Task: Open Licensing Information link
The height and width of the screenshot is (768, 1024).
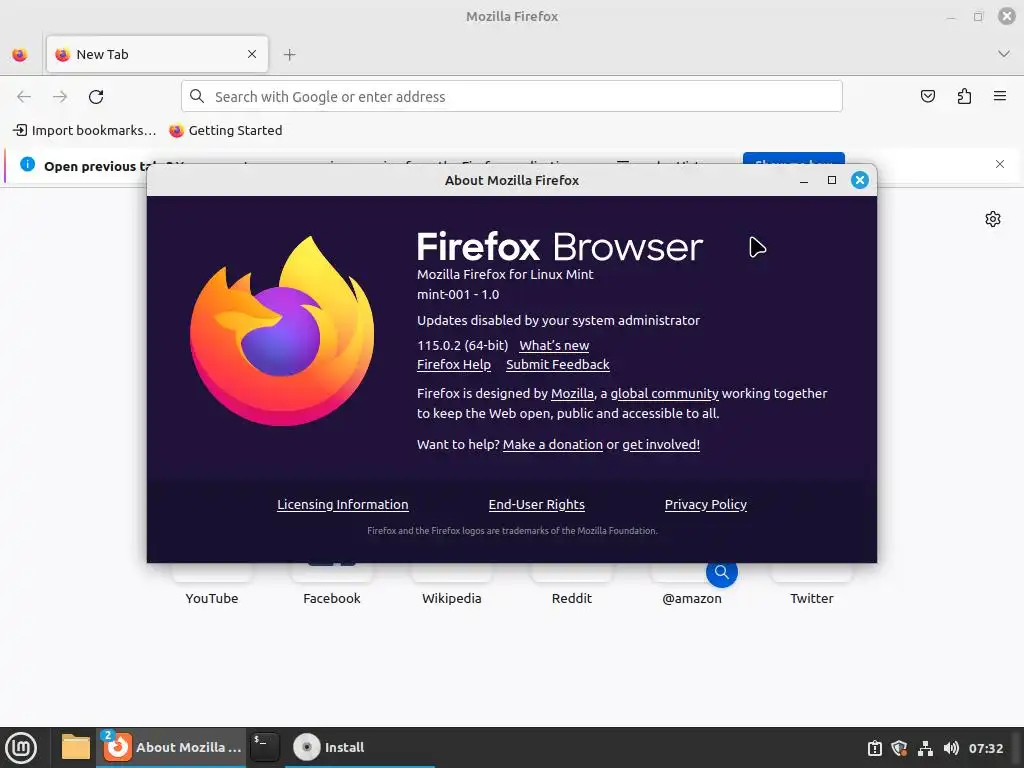Action: (x=343, y=504)
